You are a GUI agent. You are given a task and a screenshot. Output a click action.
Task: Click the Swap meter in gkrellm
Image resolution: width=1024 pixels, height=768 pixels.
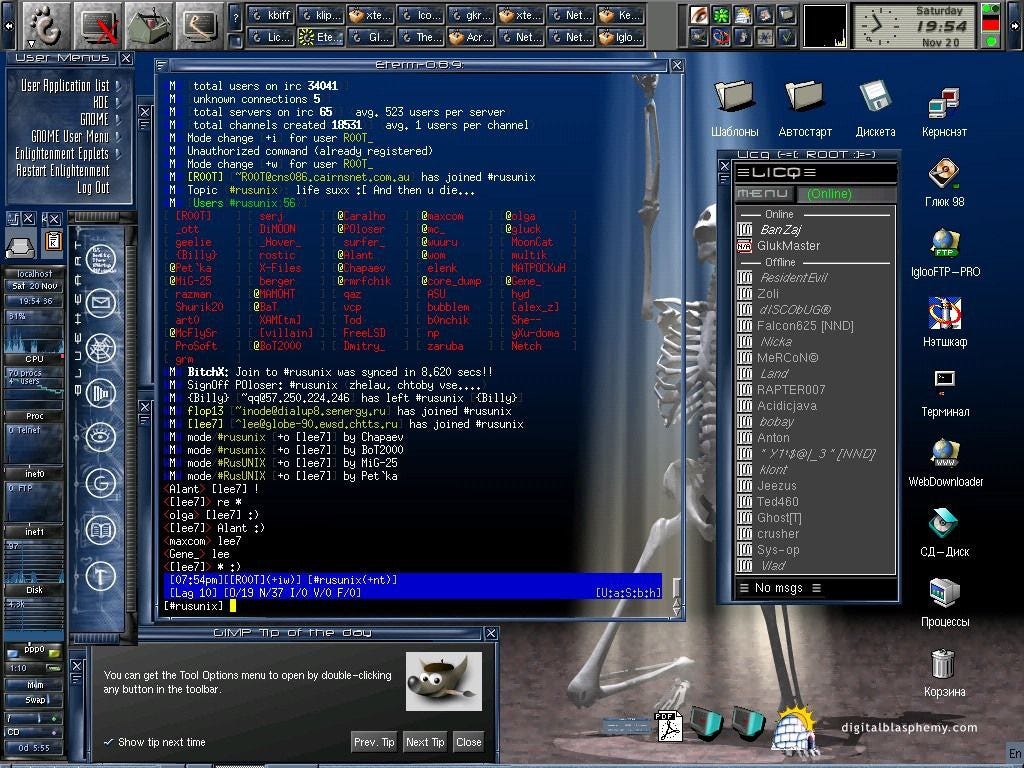click(x=35, y=699)
